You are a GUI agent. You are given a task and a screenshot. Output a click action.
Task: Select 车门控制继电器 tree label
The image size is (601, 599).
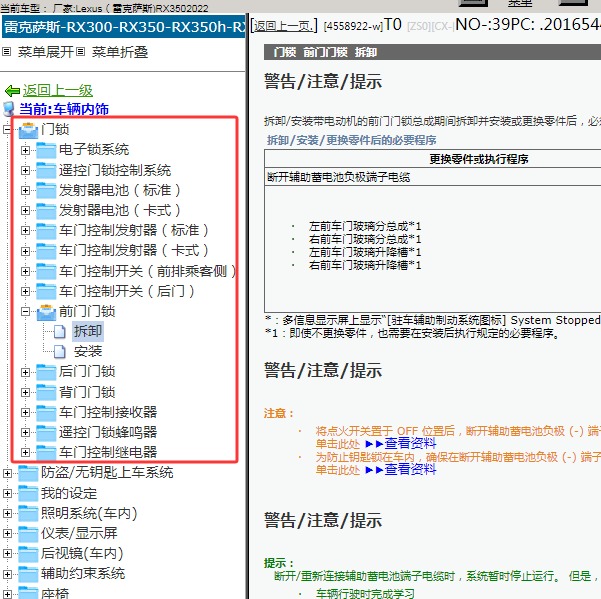point(108,452)
